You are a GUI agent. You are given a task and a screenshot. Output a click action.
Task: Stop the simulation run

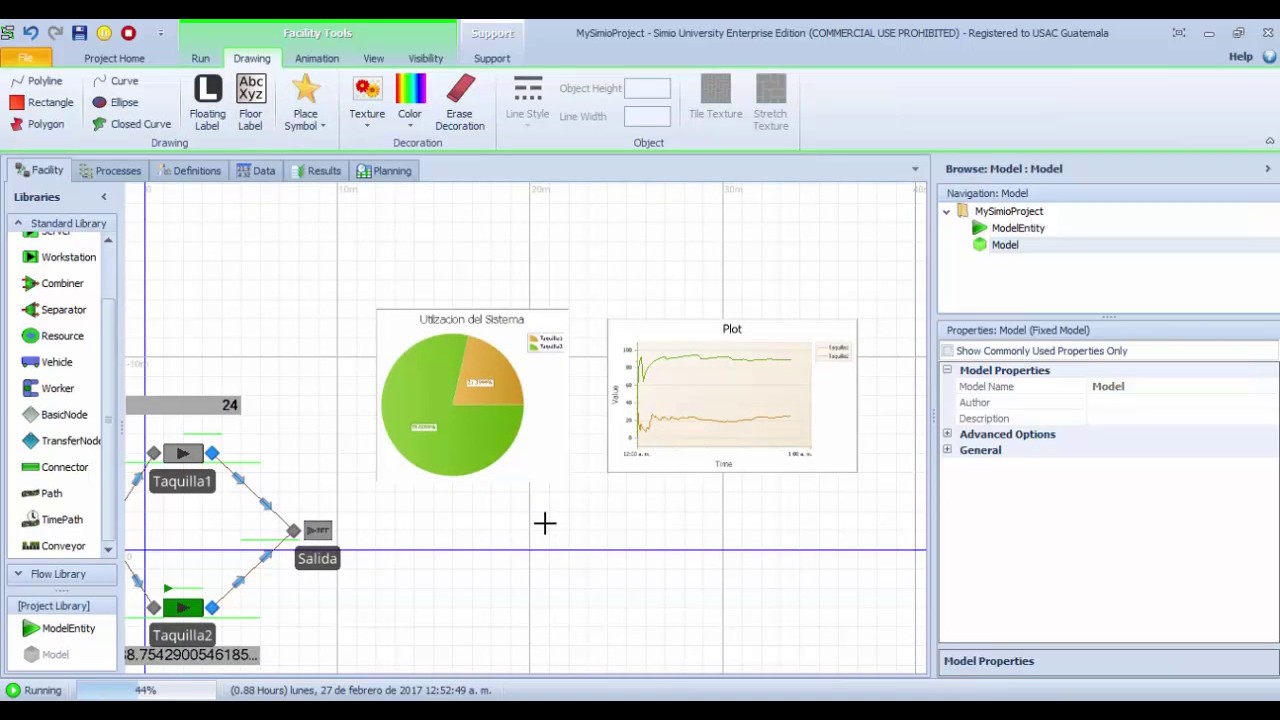(x=128, y=33)
